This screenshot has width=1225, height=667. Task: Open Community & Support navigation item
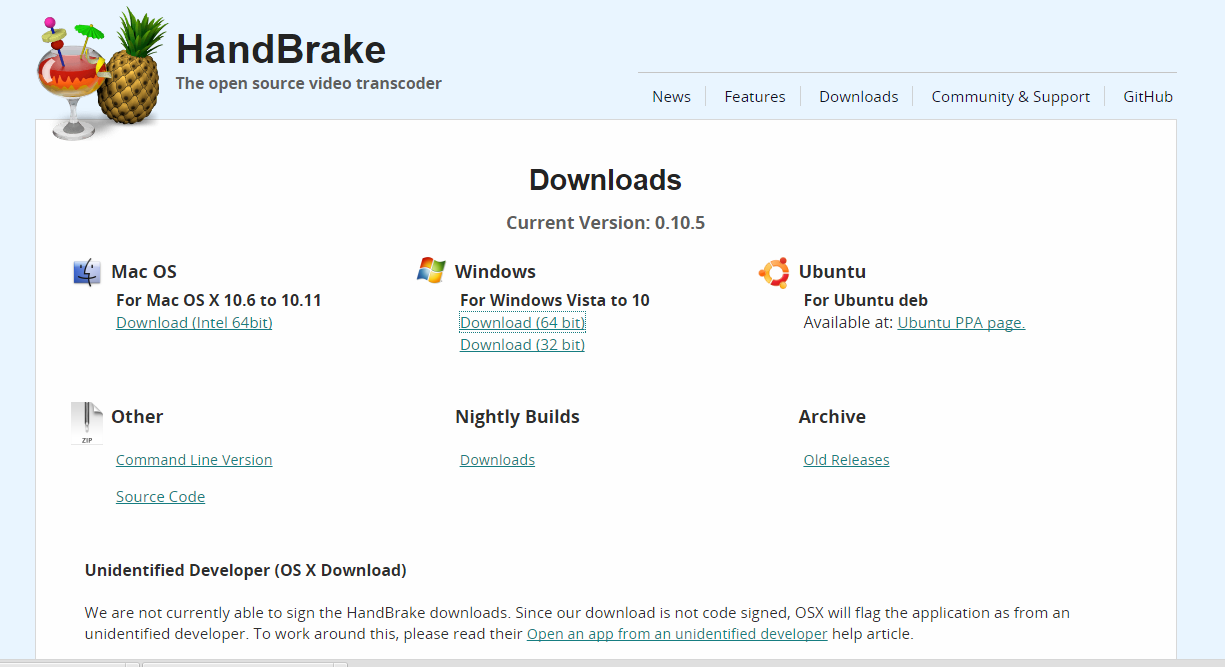pos(1010,97)
